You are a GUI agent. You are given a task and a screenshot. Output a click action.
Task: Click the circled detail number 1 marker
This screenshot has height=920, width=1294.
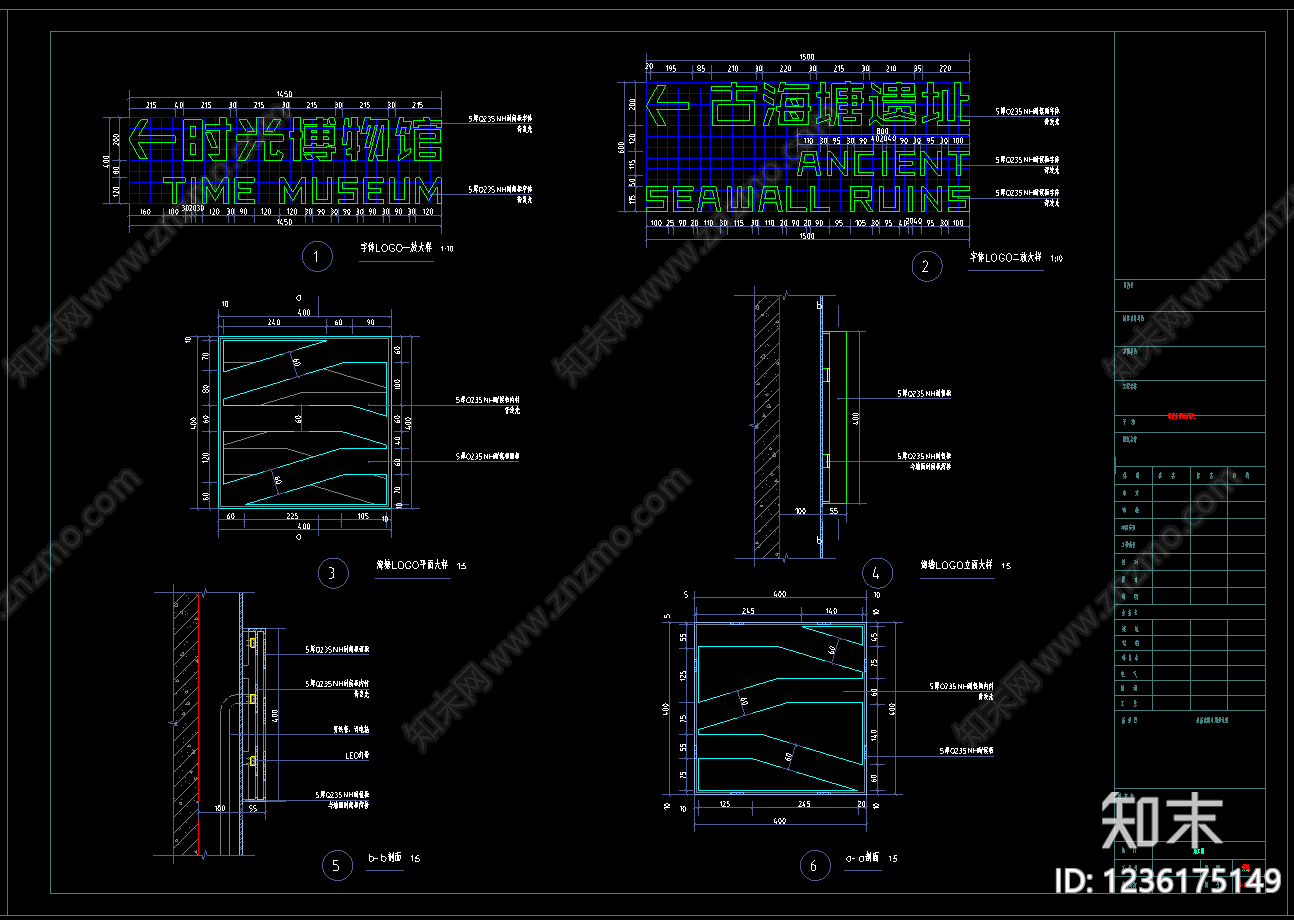[x=316, y=257]
